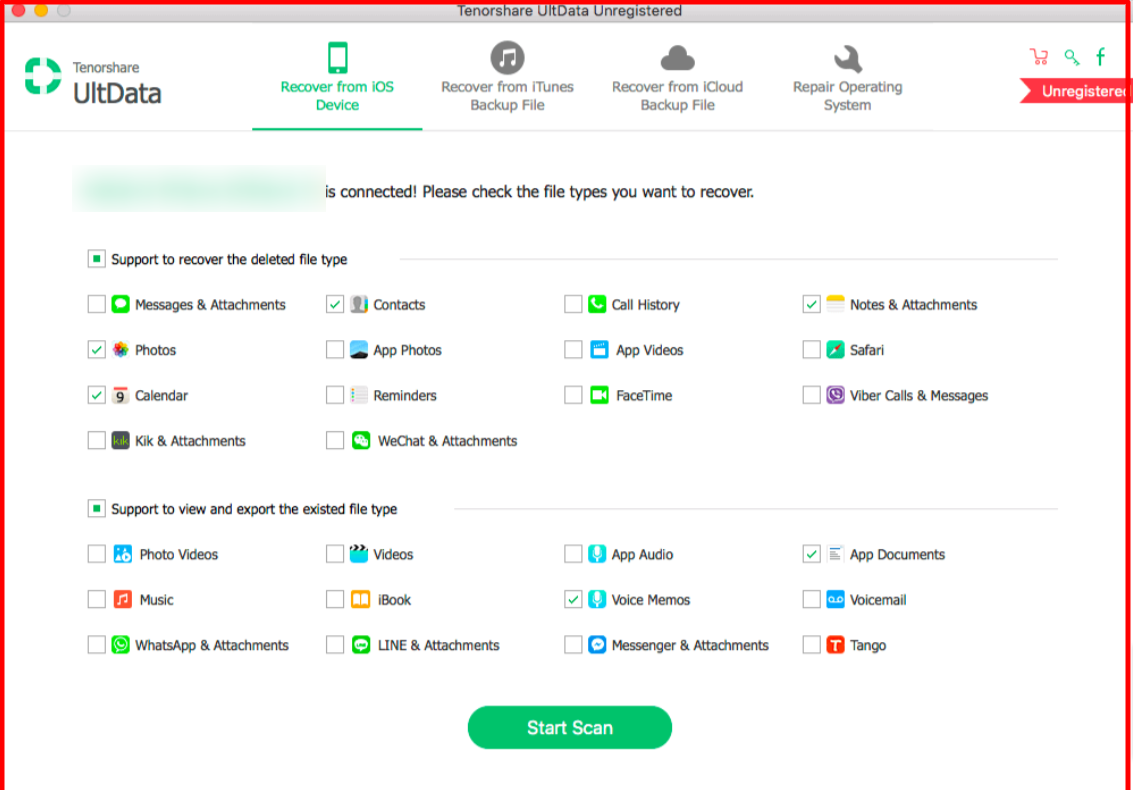
Task: Click the shopping cart purchase icon
Action: click(x=1039, y=57)
